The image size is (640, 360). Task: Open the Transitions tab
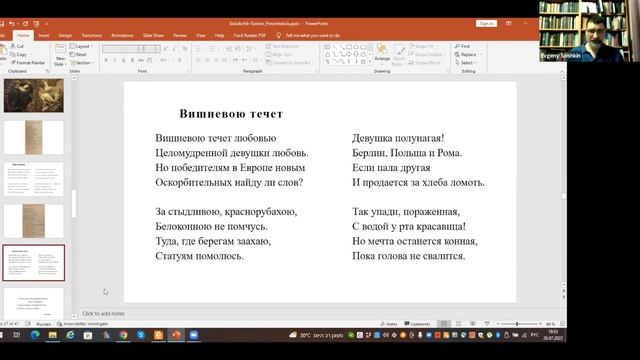point(91,36)
